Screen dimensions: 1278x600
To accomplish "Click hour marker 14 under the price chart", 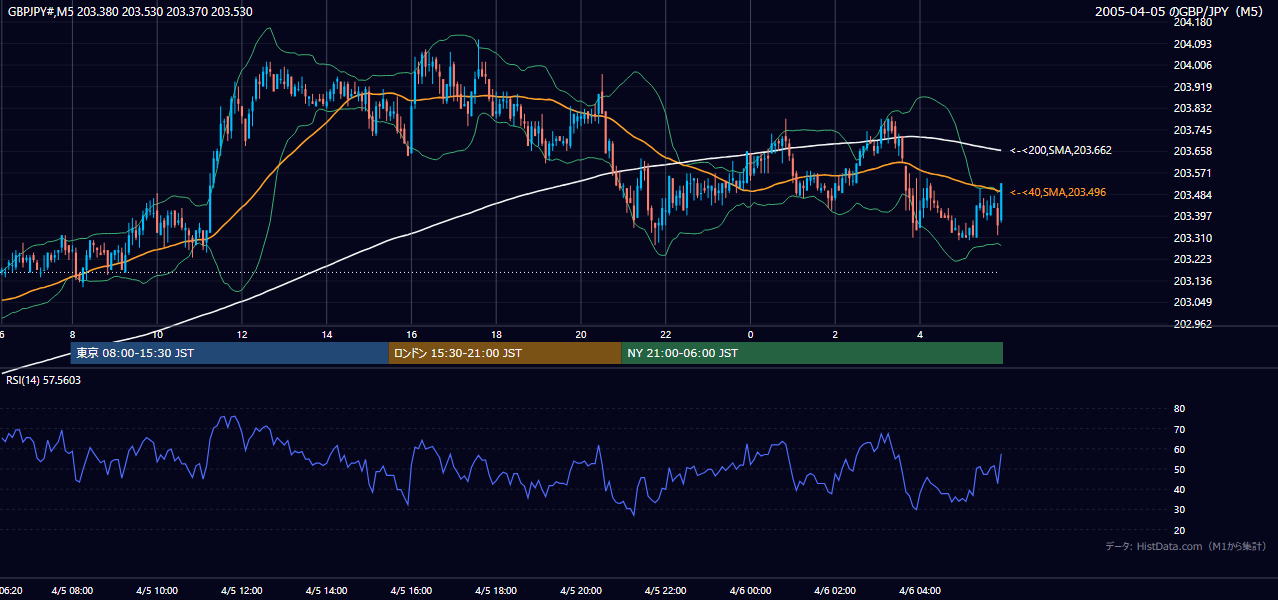I will tap(327, 334).
